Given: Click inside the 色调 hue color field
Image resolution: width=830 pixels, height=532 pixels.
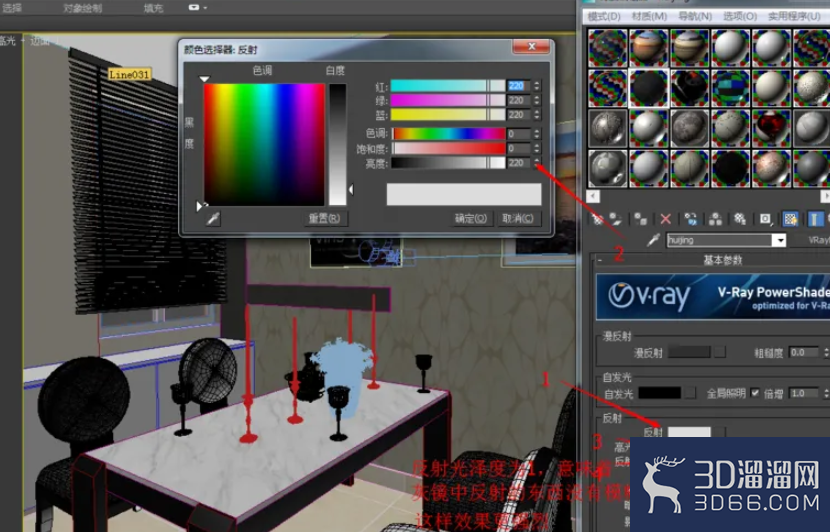Looking at the screenshot, I should tap(264, 145).
